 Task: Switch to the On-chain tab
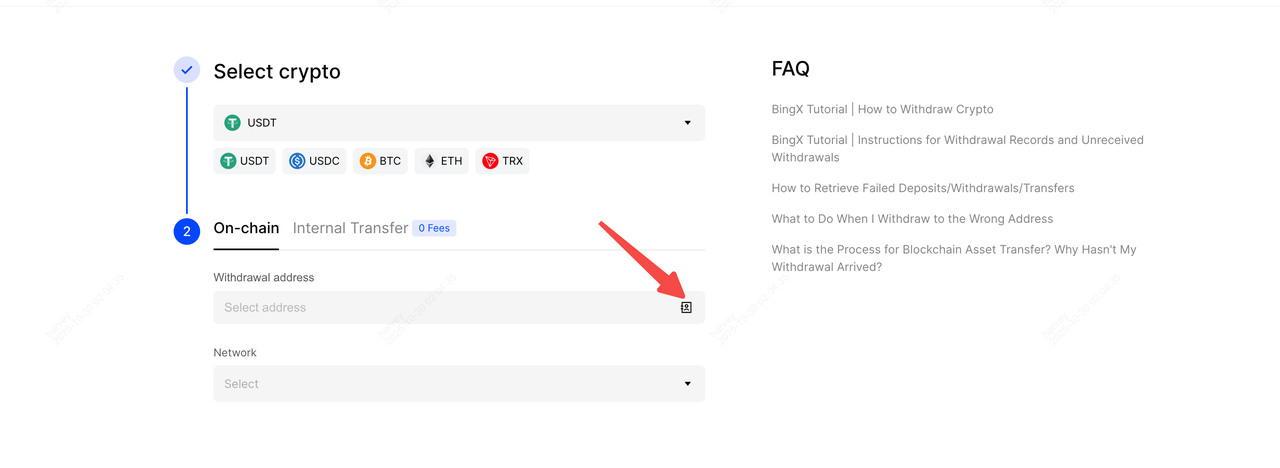[246, 228]
